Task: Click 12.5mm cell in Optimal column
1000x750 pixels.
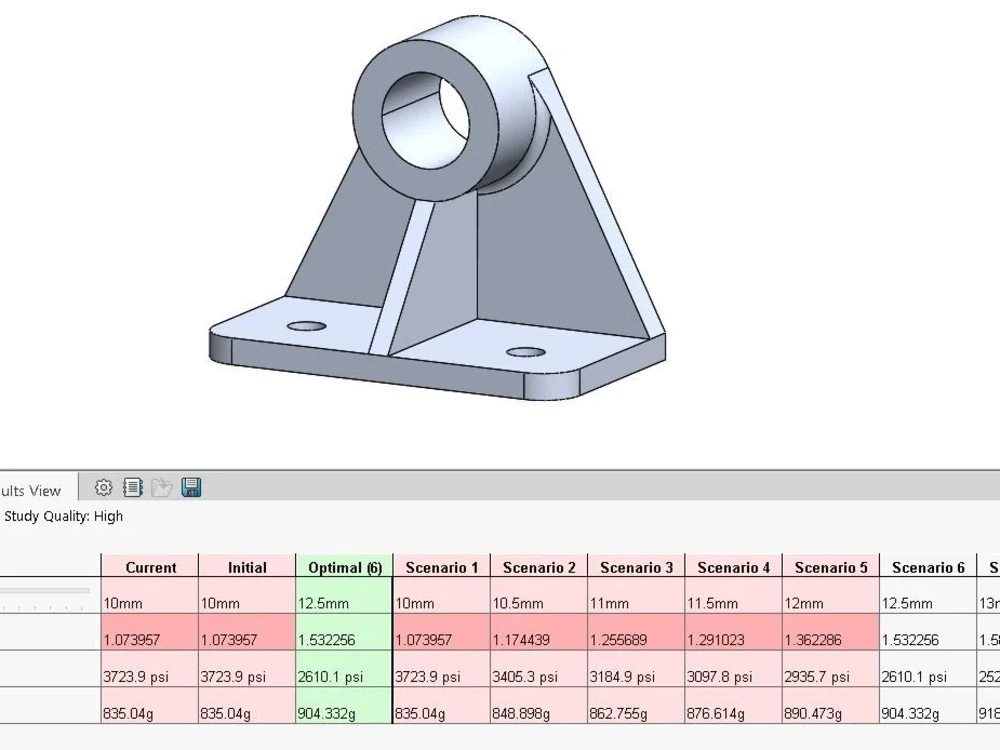Action: (x=344, y=596)
